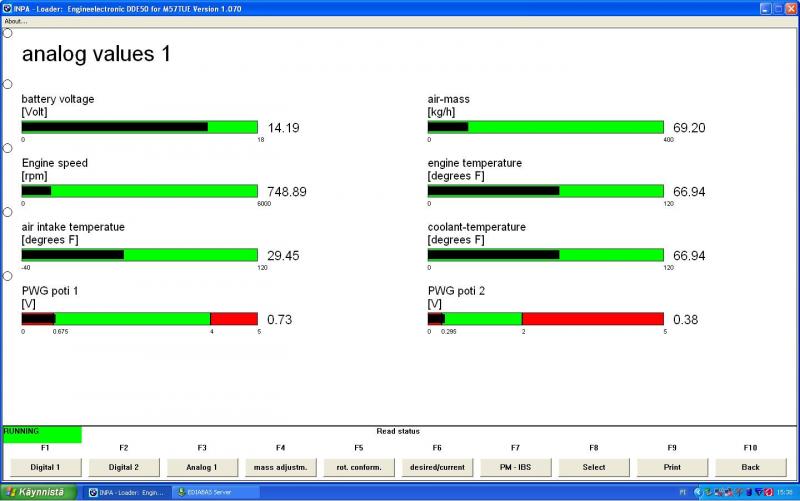Viewport: 800px width, 501px height.
Task: Select the radio button next to 'analog values 1'
Action: click(8, 33)
